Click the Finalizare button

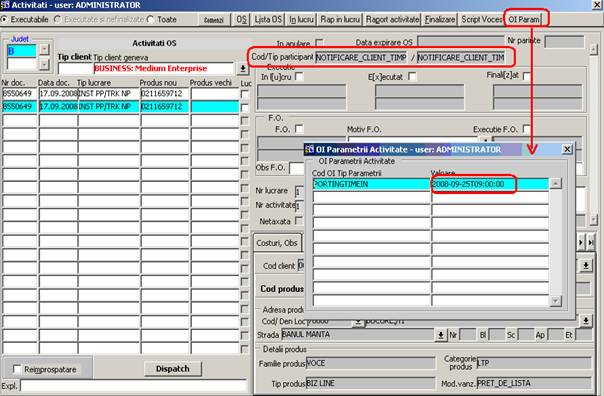coord(440,20)
